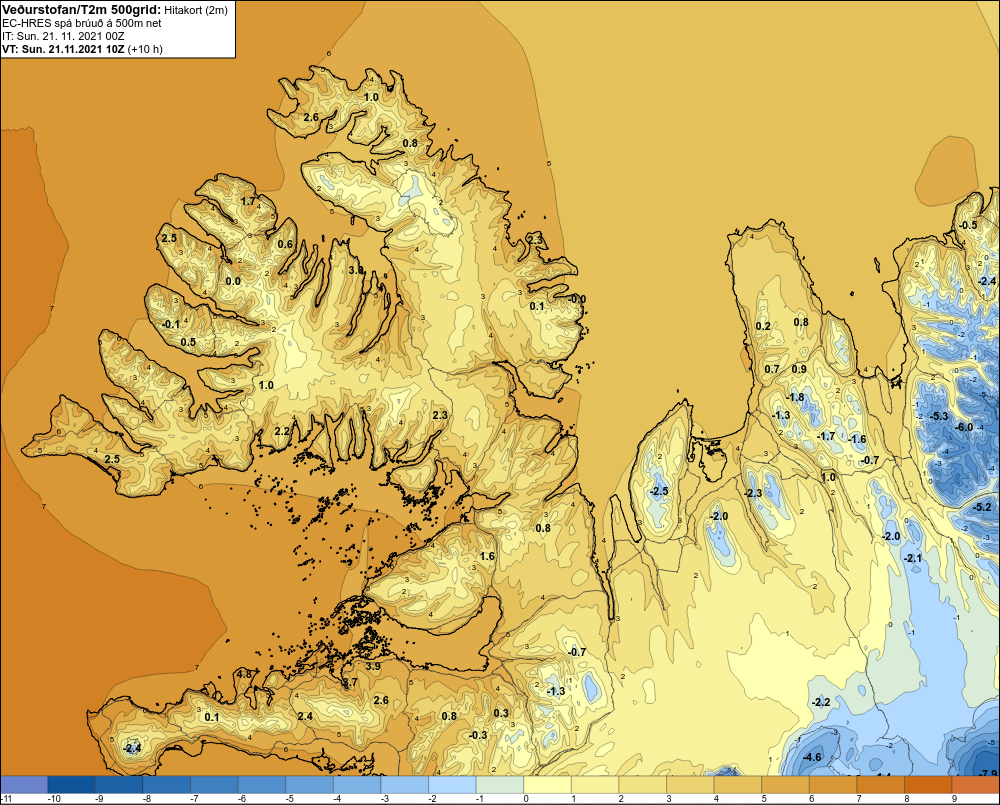The image size is (1000, 805).
Task: Click the legend color between 2 and 3
Action: click(x=643, y=785)
